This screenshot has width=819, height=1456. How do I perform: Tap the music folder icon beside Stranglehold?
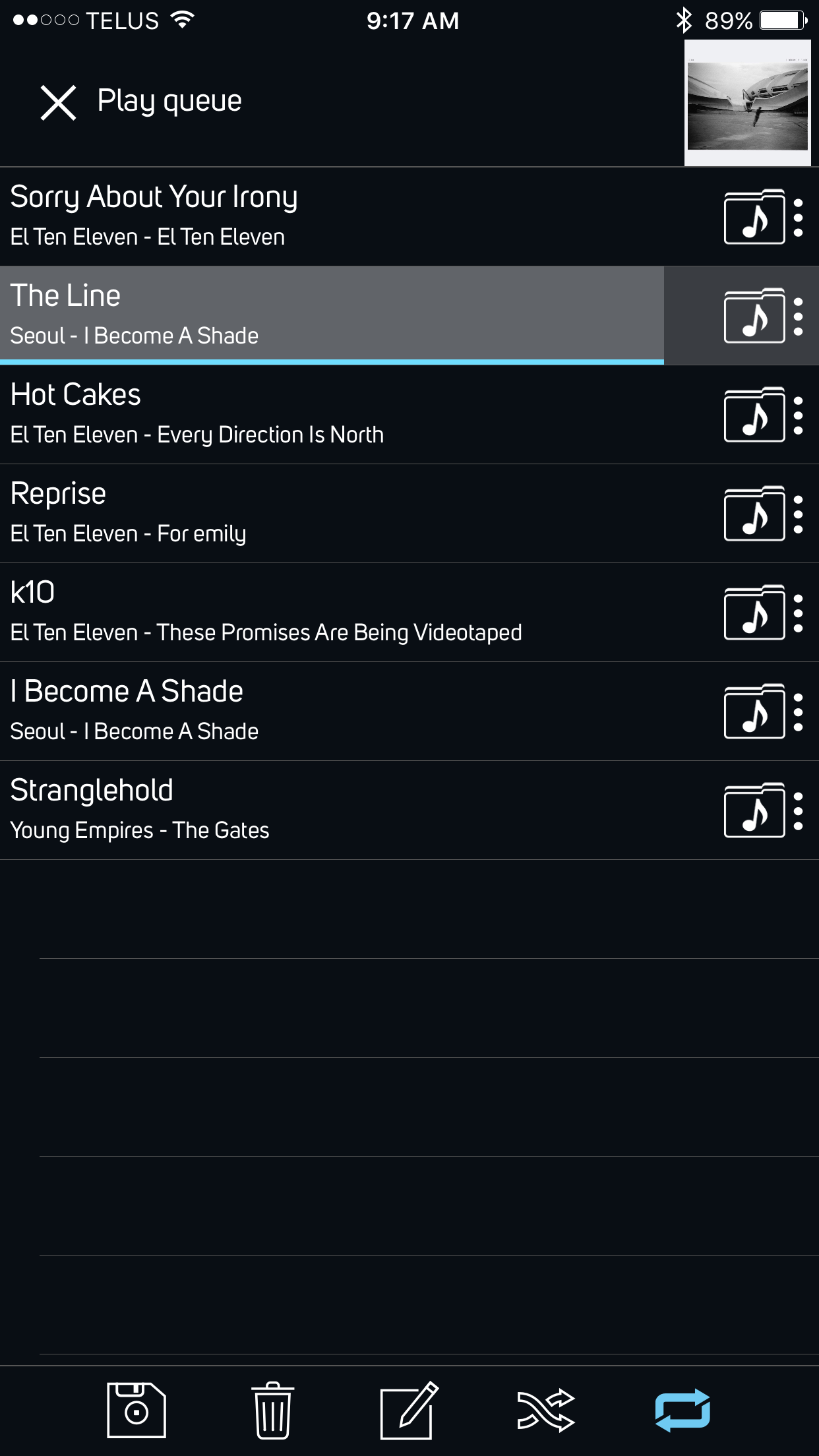[754, 810]
